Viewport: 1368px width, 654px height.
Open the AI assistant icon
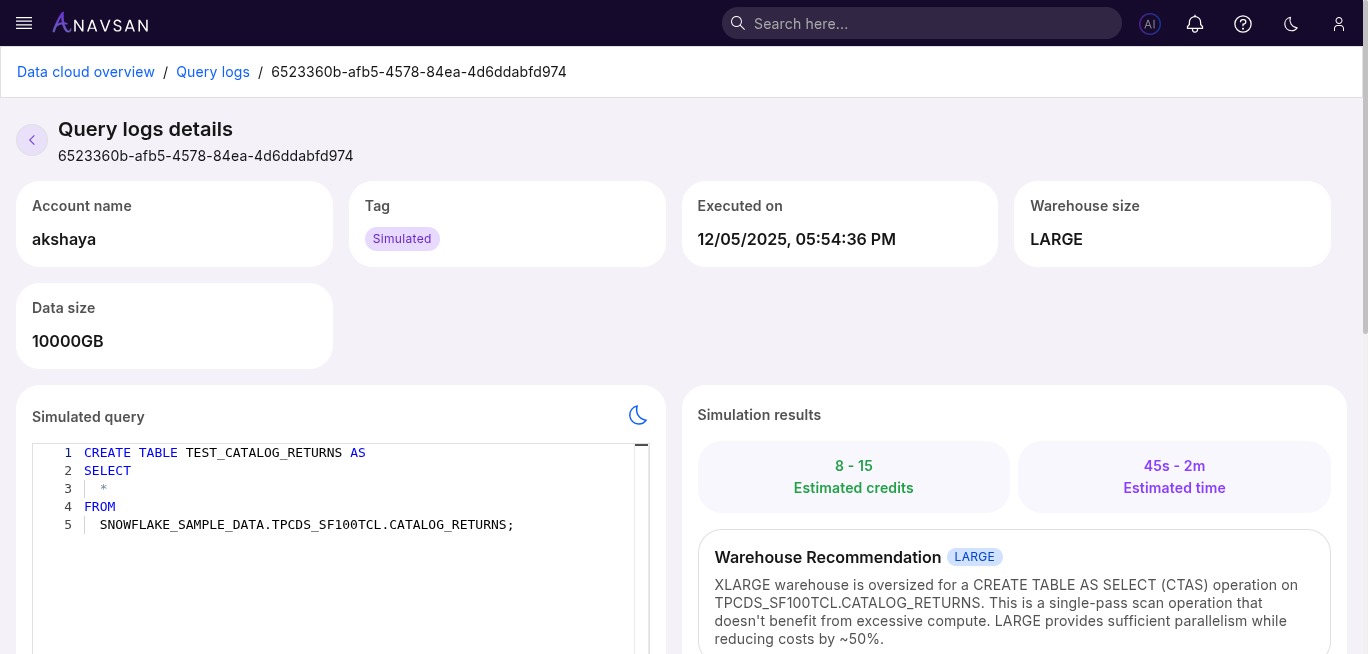click(x=1150, y=24)
